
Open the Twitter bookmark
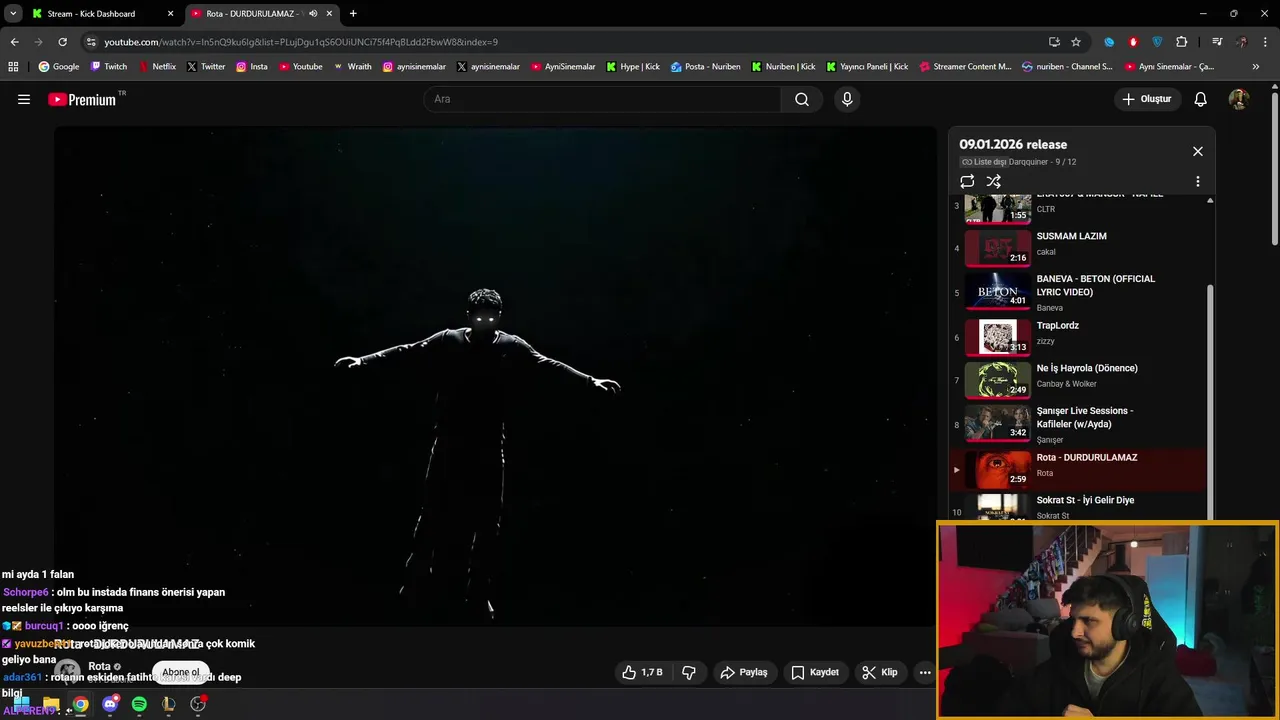(206, 67)
